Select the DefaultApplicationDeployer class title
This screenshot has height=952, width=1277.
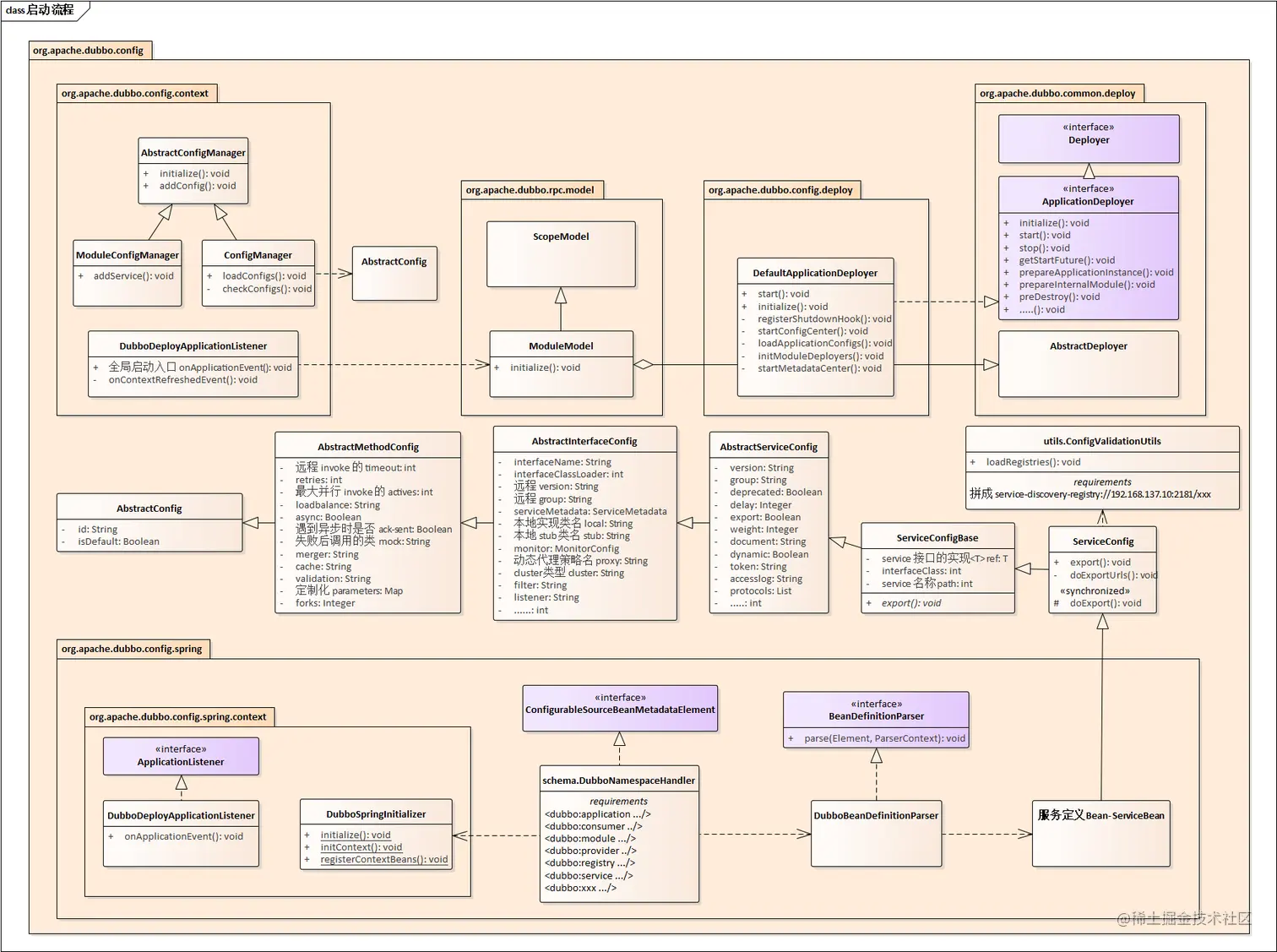click(x=815, y=274)
